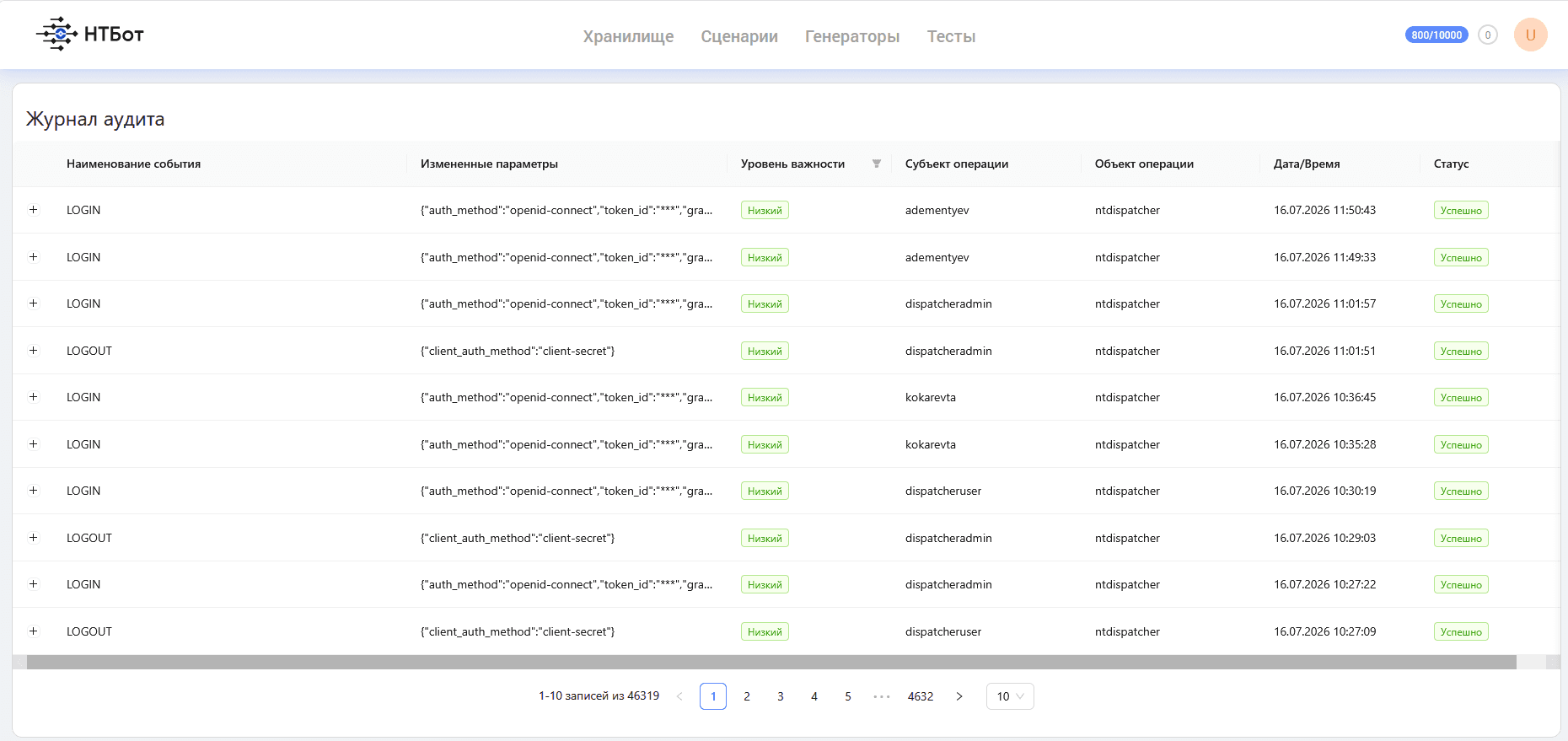Click the Измененные параметры column header

point(489,164)
